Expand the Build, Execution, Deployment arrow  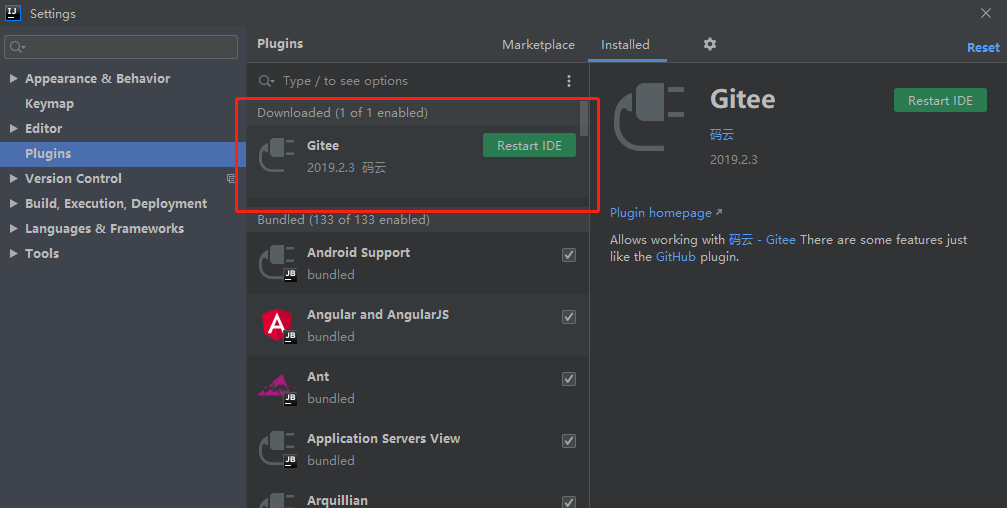click(13, 204)
